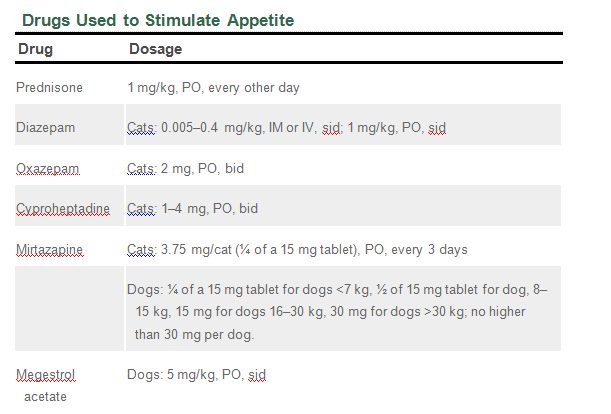Click the "Dosage" column header
This screenshot has height=414, width=611.
[155, 49]
